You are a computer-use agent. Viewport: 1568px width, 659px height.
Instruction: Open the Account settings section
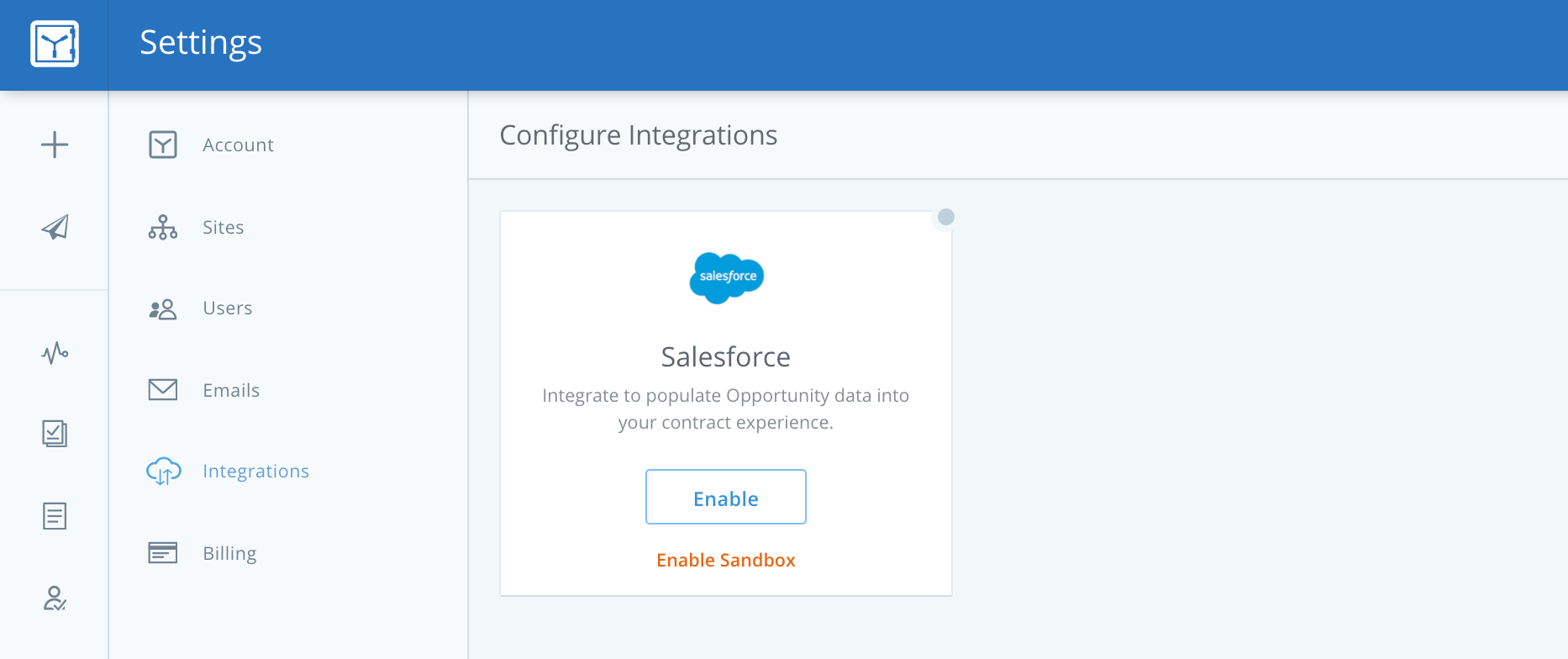point(238,145)
